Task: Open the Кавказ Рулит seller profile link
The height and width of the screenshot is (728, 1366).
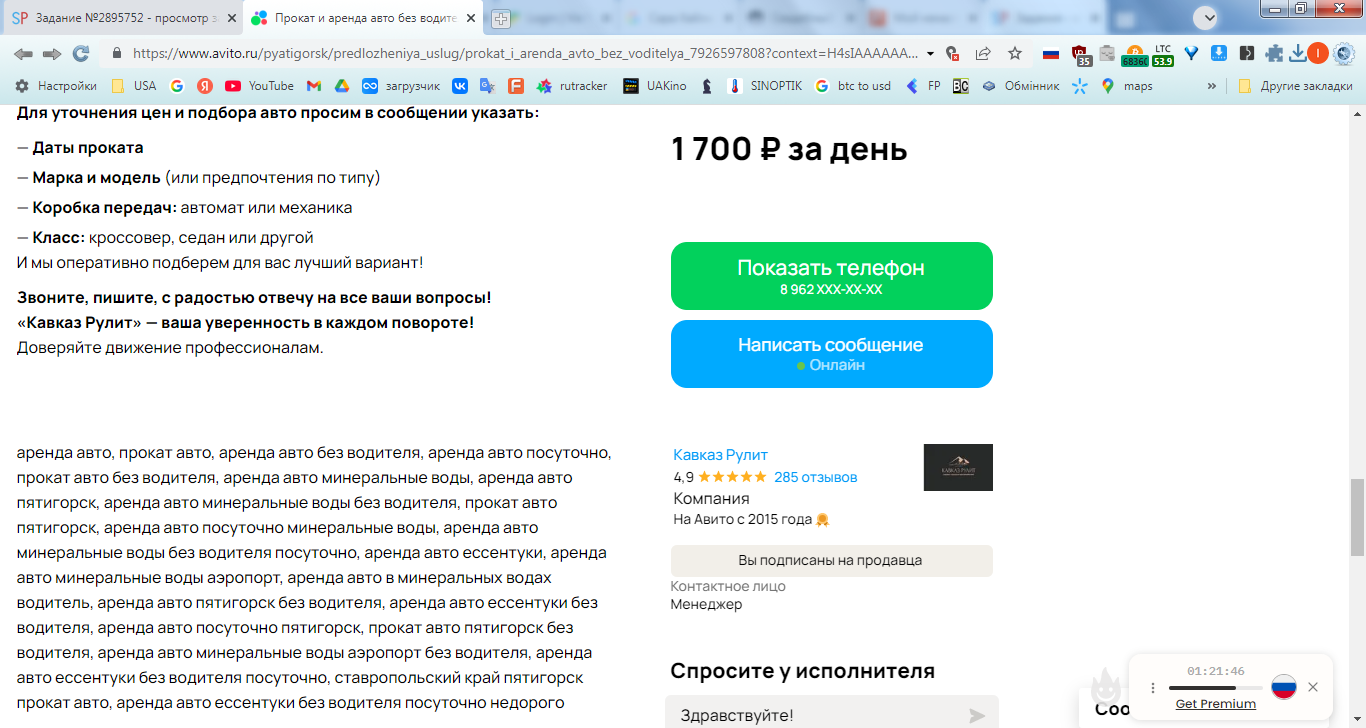Action: coord(721,455)
